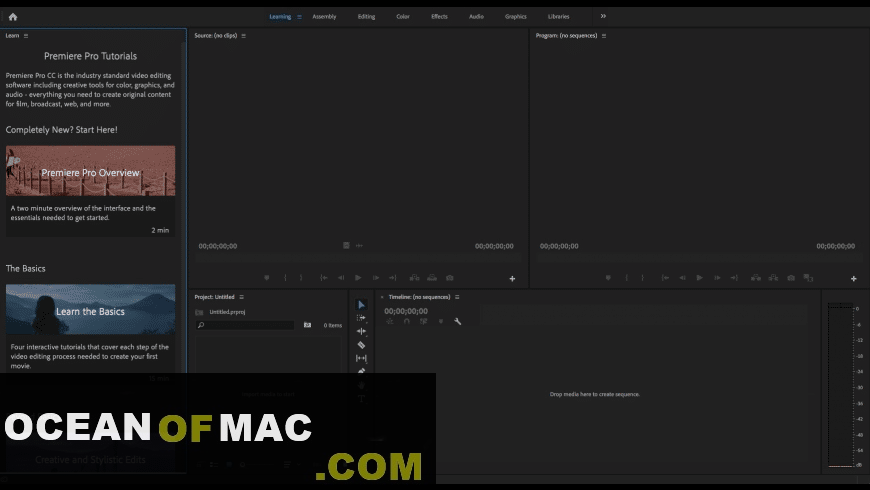Select the Razor tool
This screenshot has width=870, height=490.
(361, 345)
